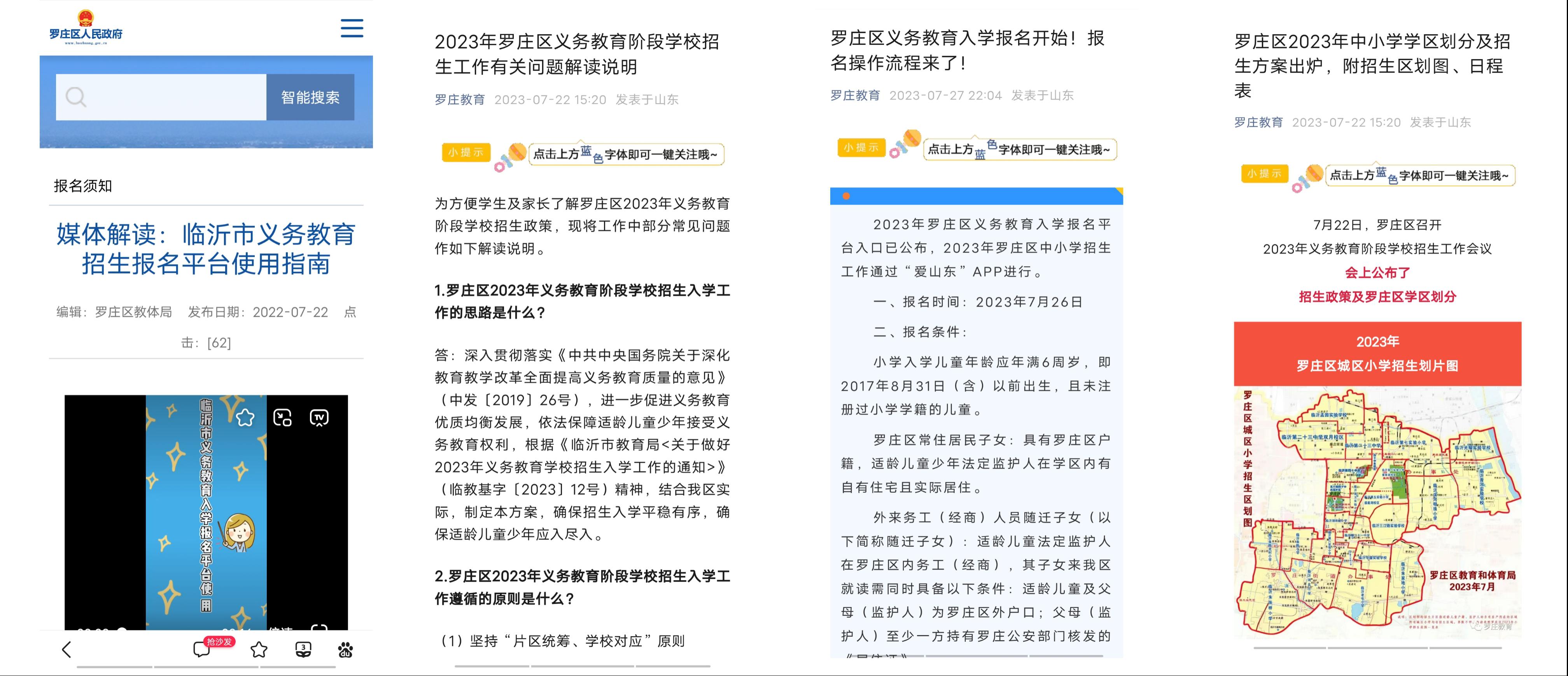Image resolution: width=1568 pixels, height=676 pixels.
Task: Click the 罗庄区人民政府 logo
Action: pos(86,27)
